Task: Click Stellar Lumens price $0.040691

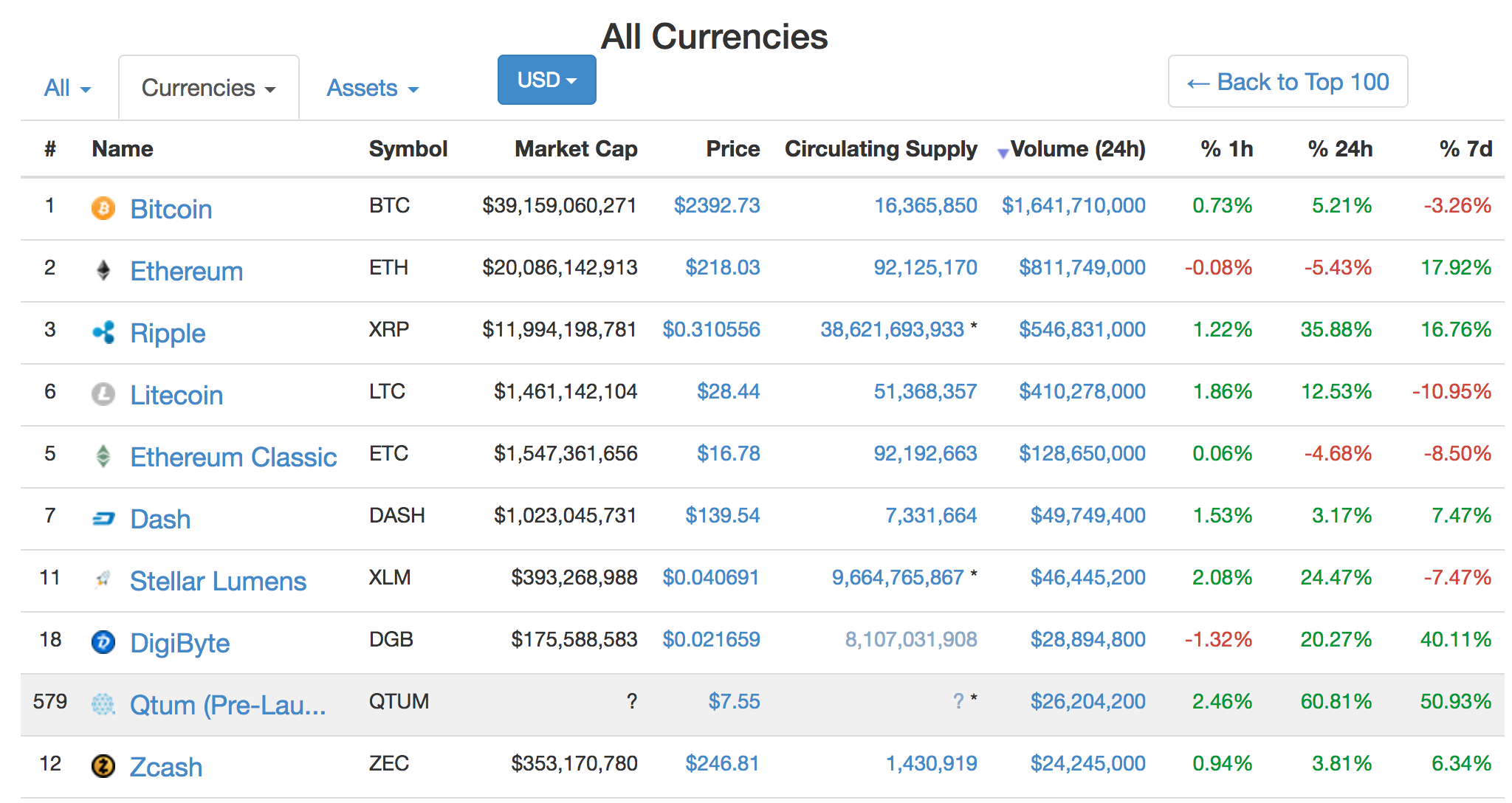Action: click(711, 577)
